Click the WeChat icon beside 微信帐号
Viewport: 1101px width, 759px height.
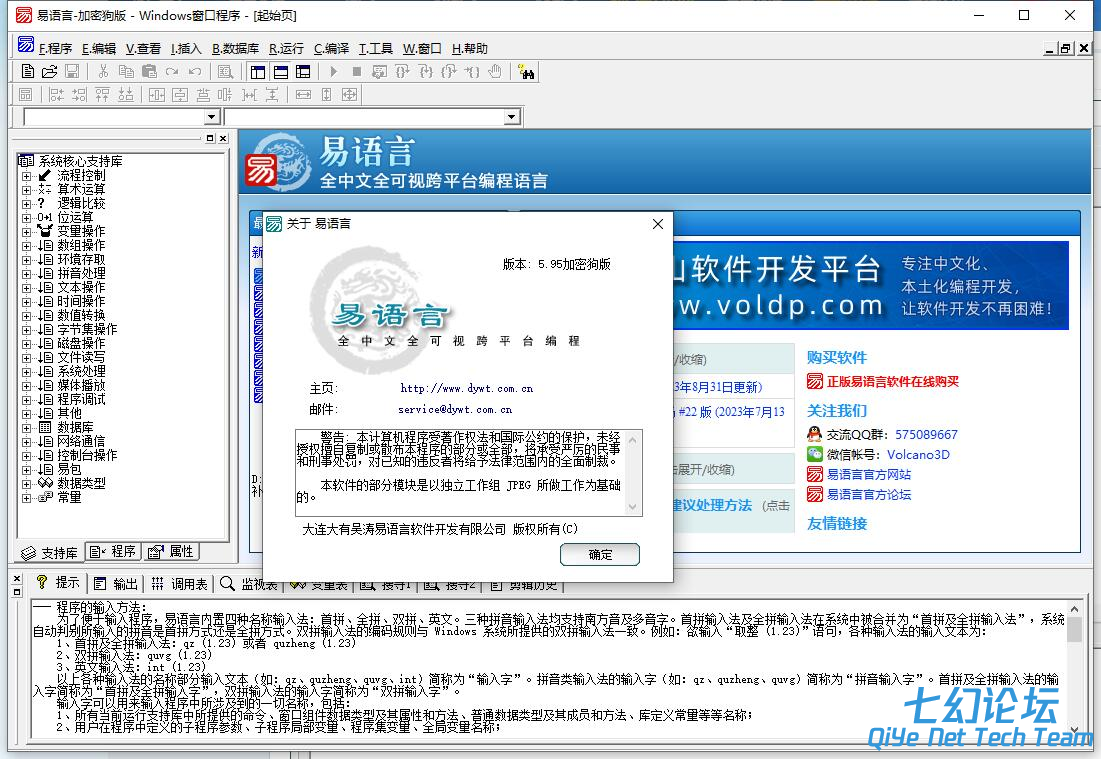point(815,454)
